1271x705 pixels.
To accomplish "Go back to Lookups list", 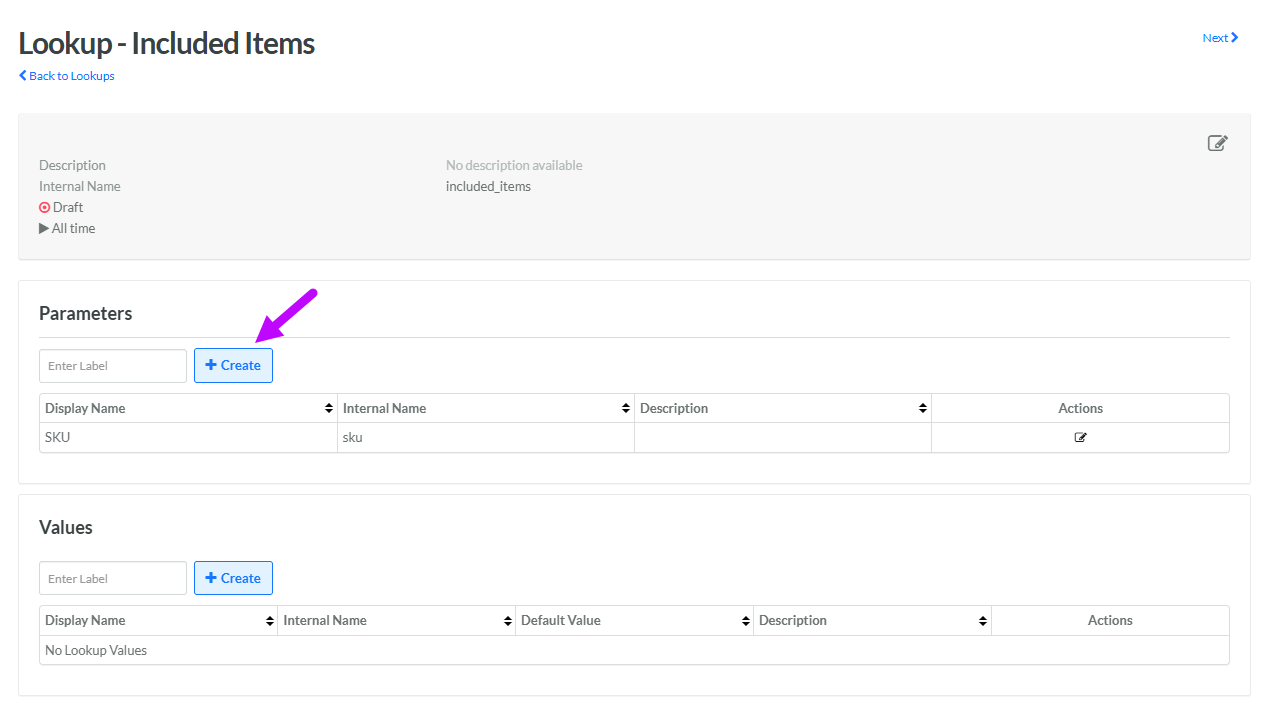I will tap(67, 76).
